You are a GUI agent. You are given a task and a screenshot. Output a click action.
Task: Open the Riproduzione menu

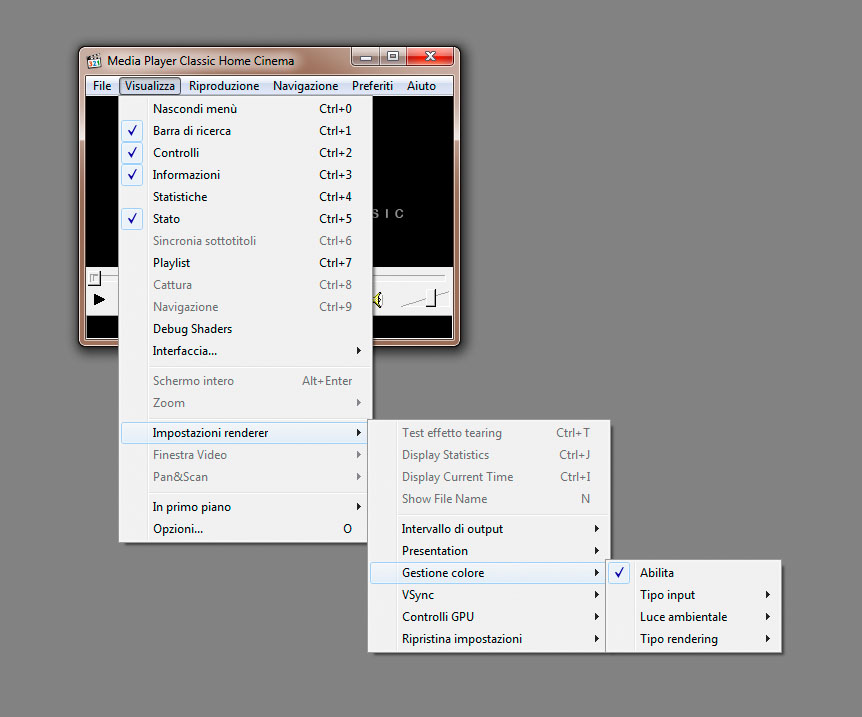(x=224, y=86)
